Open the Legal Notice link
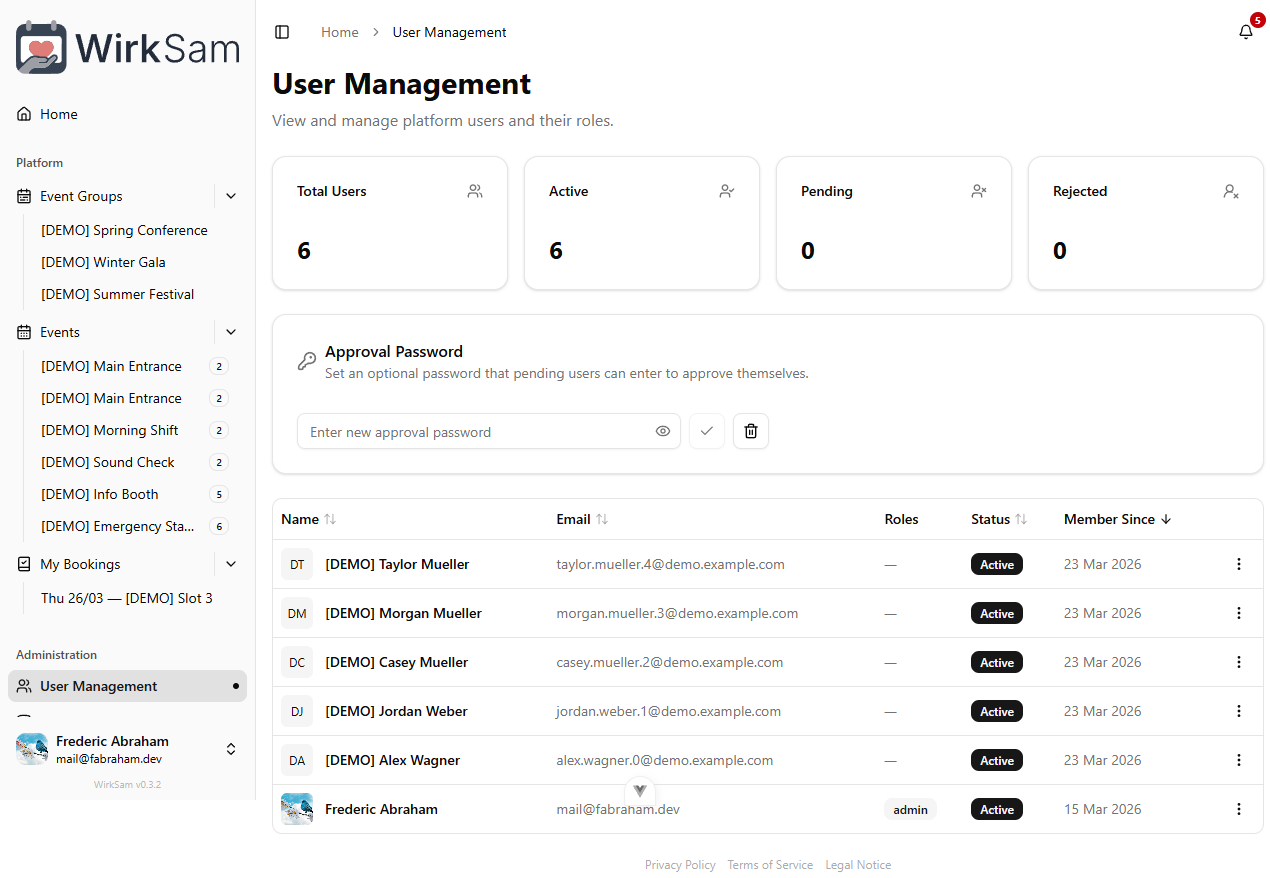 pos(858,865)
